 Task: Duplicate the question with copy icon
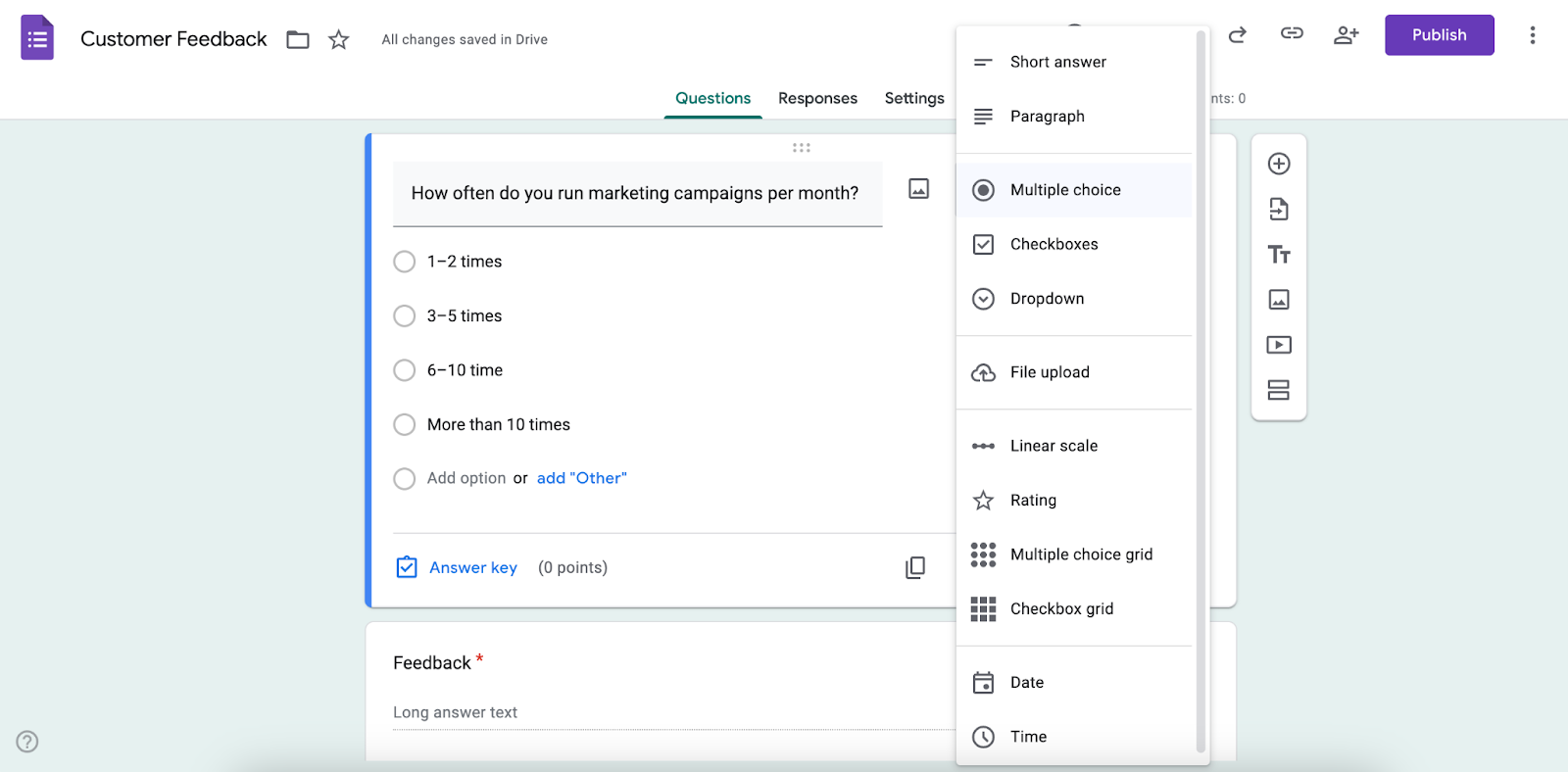pos(915,567)
